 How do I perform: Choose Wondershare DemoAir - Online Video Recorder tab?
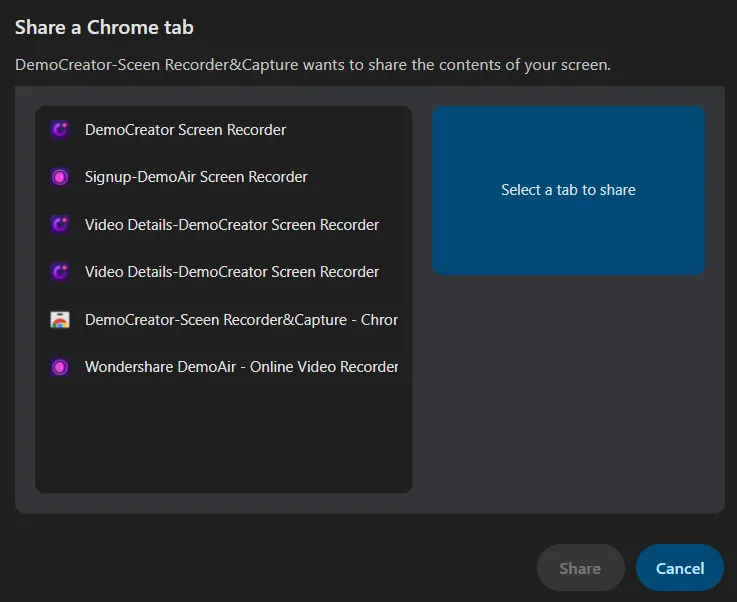point(223,367)
